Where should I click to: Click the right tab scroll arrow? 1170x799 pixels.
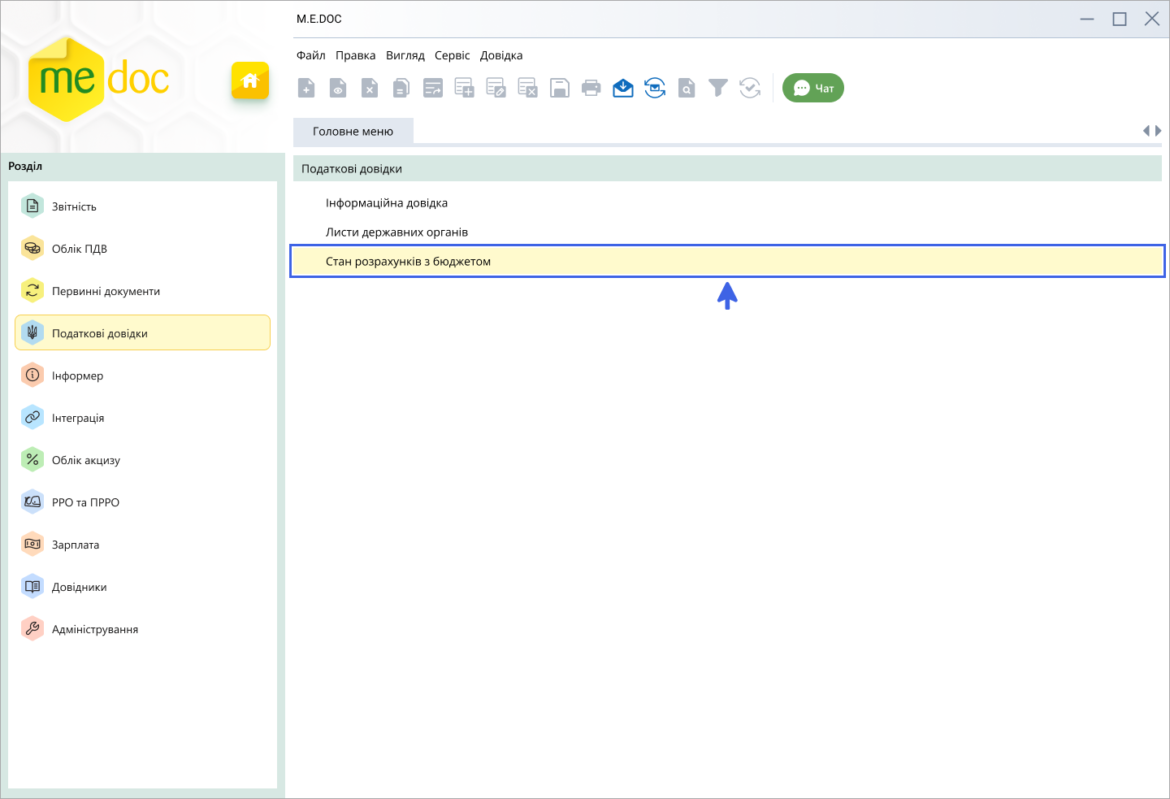tap(1158, 131)
